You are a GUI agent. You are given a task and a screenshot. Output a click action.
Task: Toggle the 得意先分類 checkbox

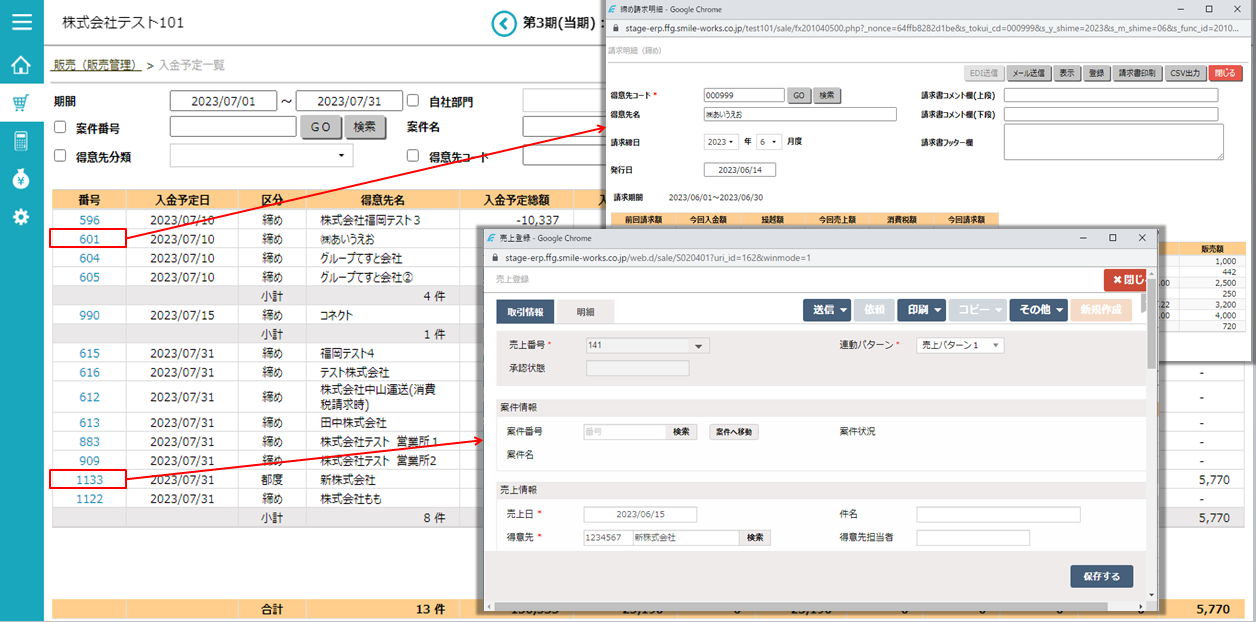click(60, 156)
